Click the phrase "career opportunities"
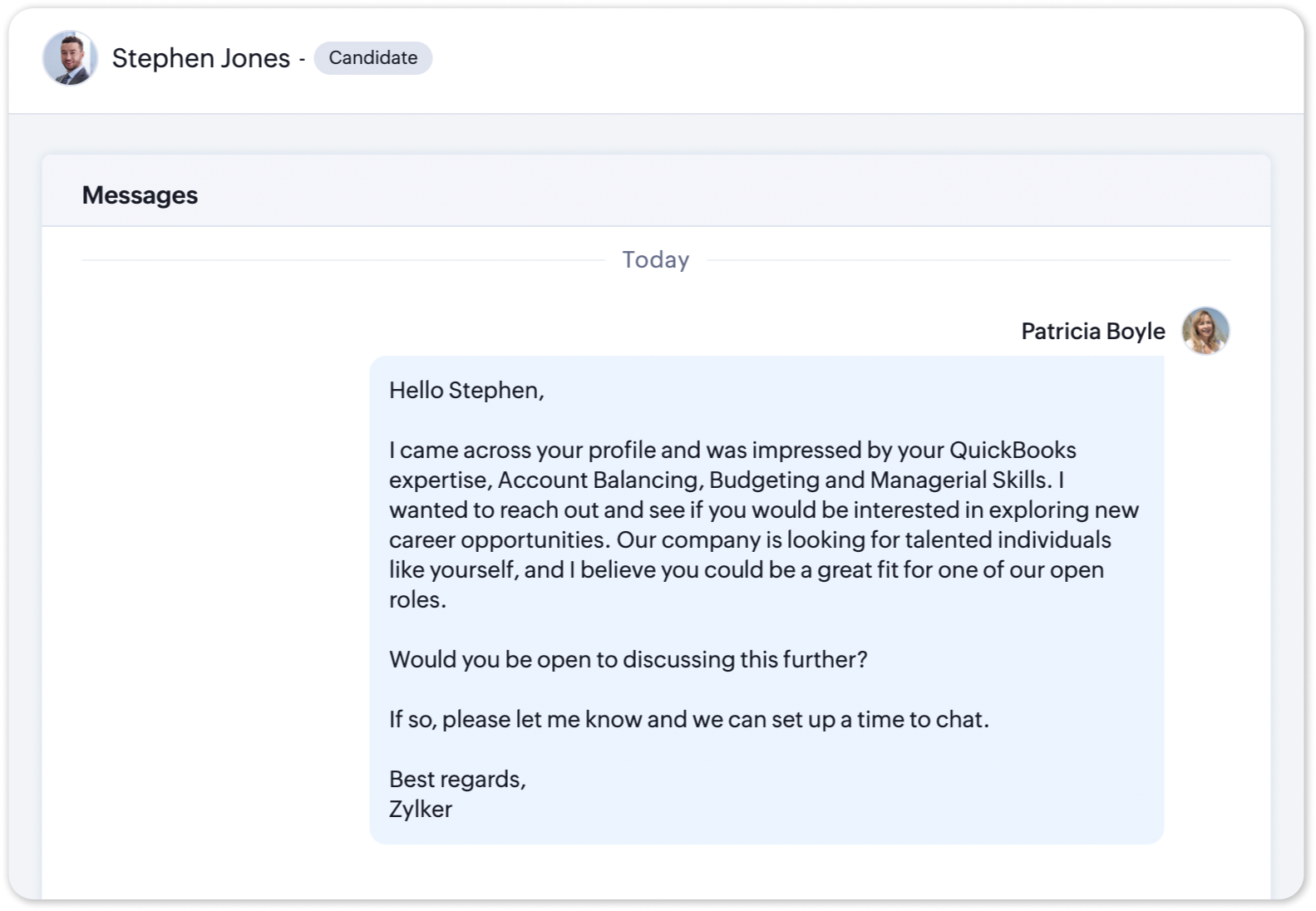This screenshot has height=911, width=1316. tap(498, 540)
